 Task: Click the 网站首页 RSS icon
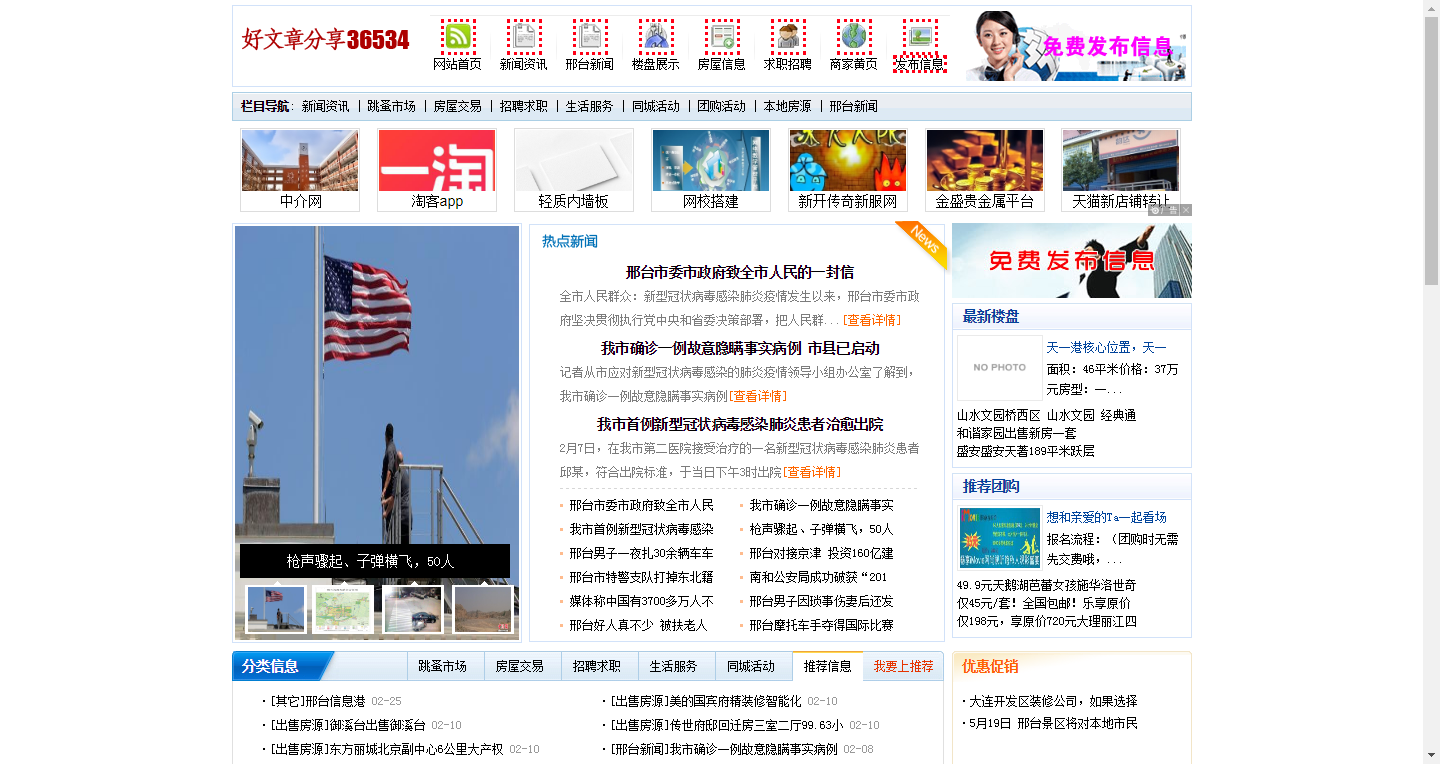458,37
